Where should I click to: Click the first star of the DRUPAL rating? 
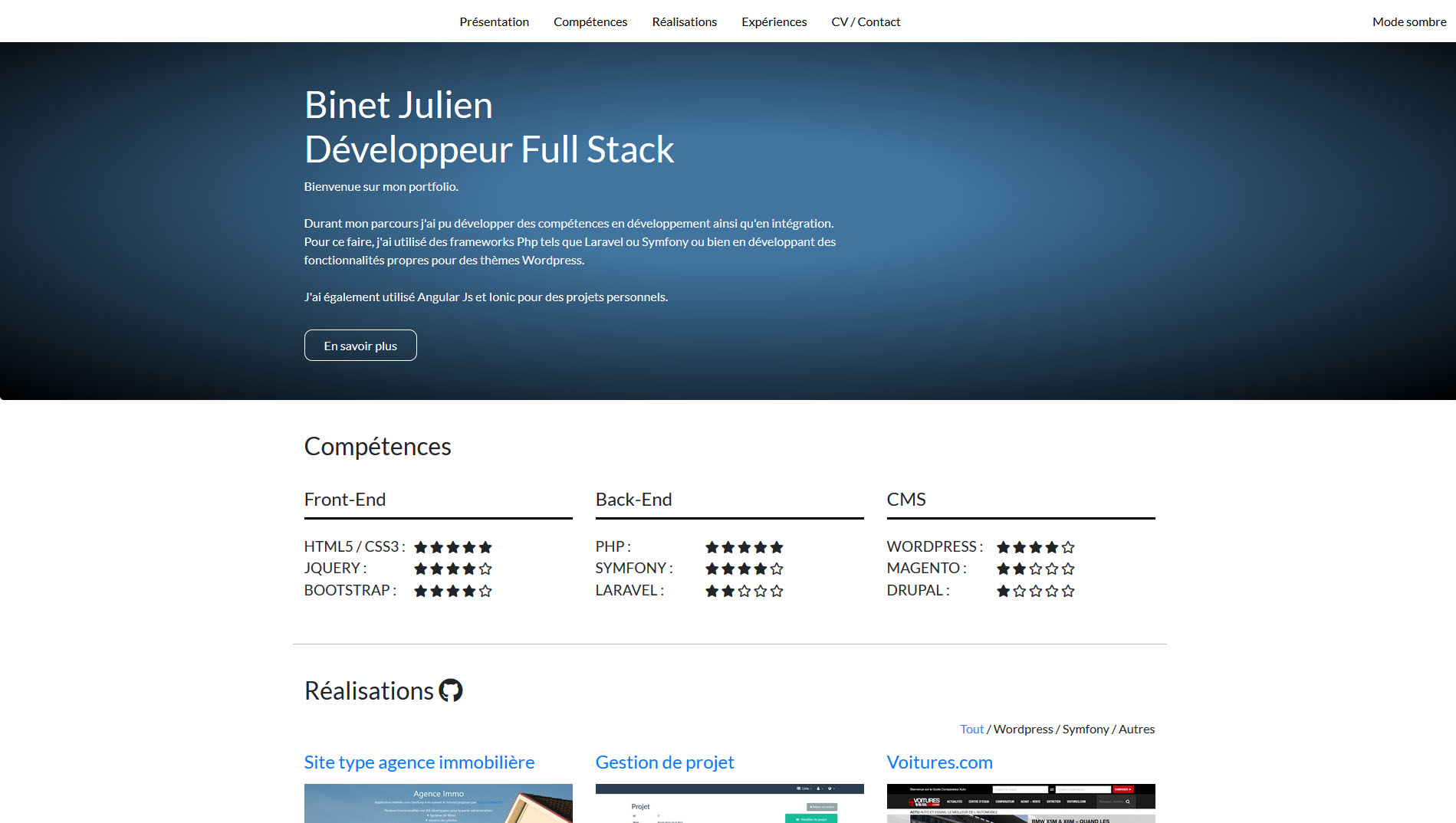point(1003,591)
